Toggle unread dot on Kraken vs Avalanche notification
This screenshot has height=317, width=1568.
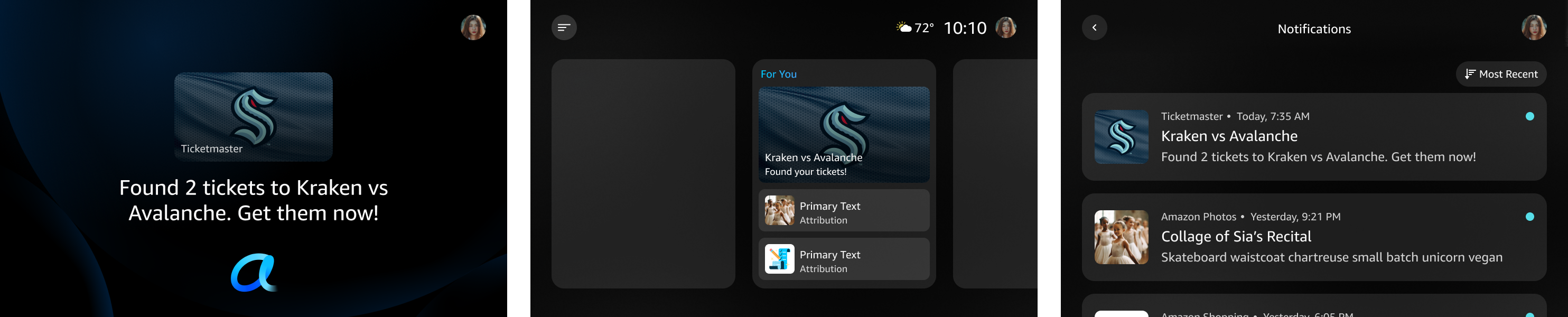click(1529, 116)
